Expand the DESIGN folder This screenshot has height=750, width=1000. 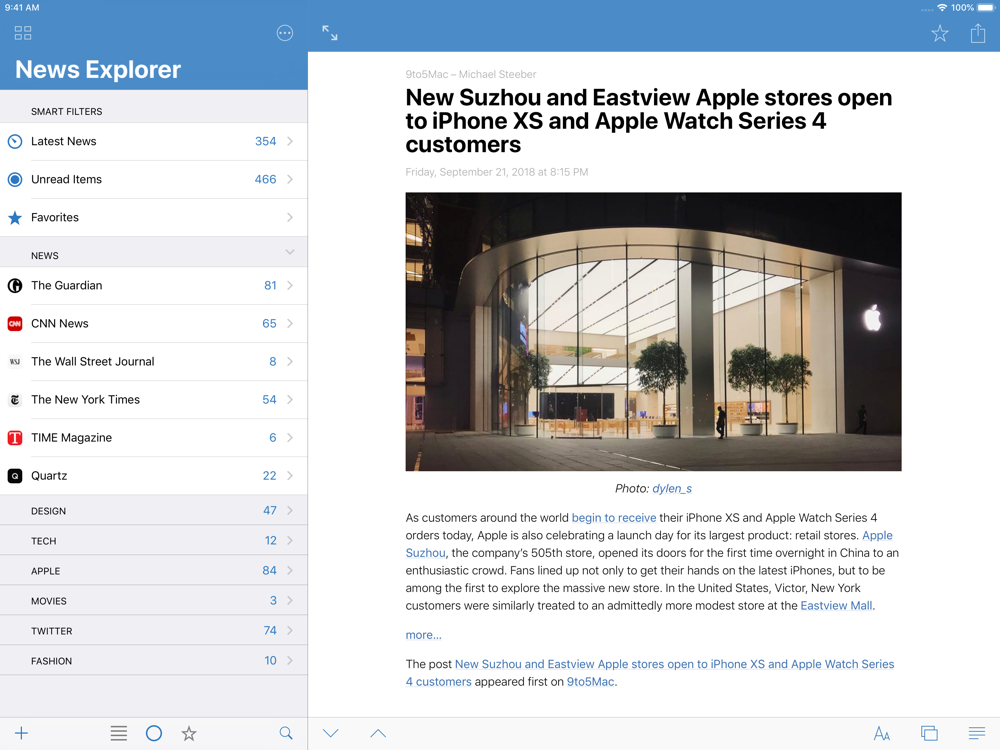pyautogui.click(x=154, y=510)
